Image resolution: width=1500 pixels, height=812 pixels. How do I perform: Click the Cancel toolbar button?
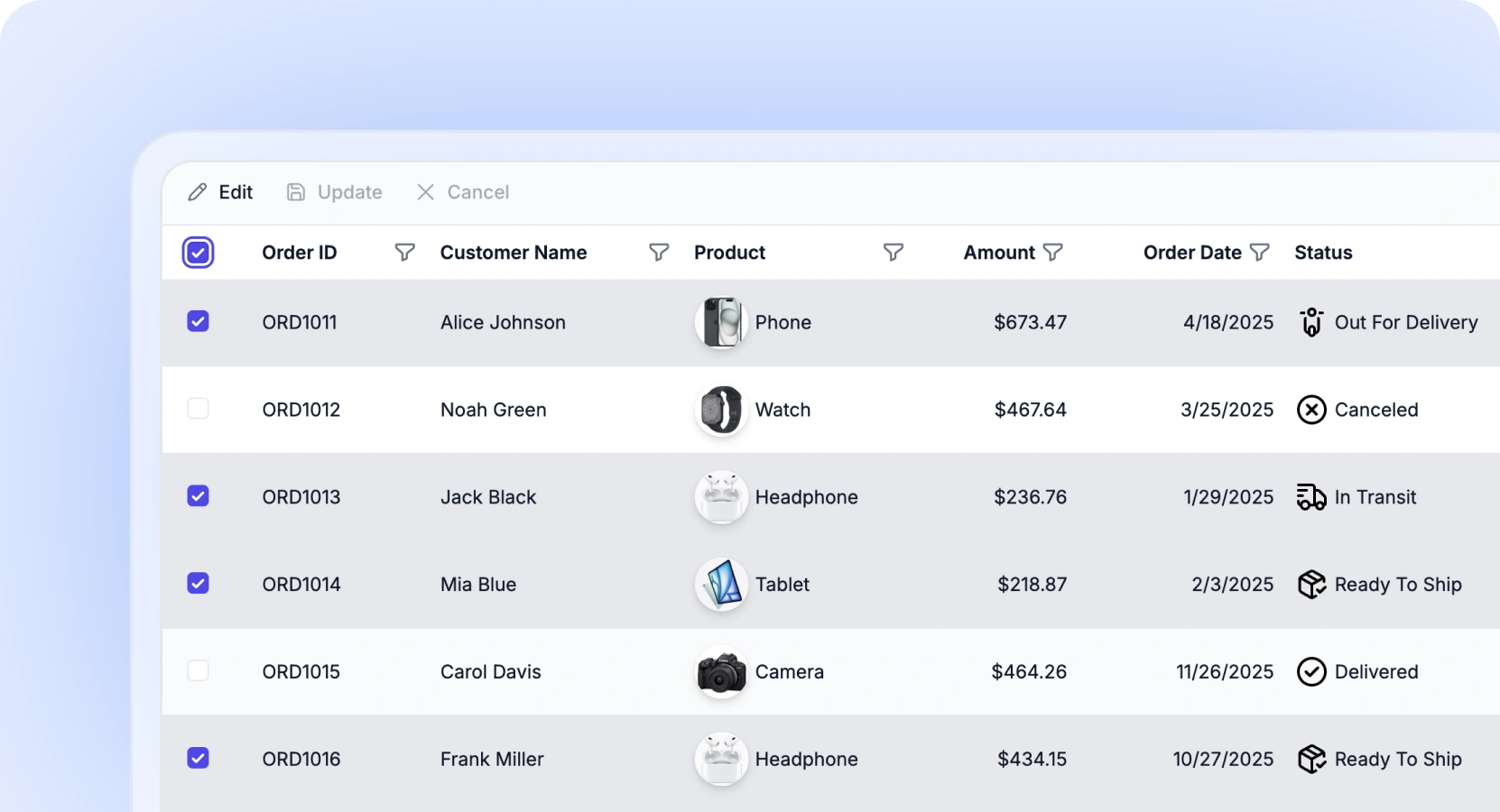(463, 192)
